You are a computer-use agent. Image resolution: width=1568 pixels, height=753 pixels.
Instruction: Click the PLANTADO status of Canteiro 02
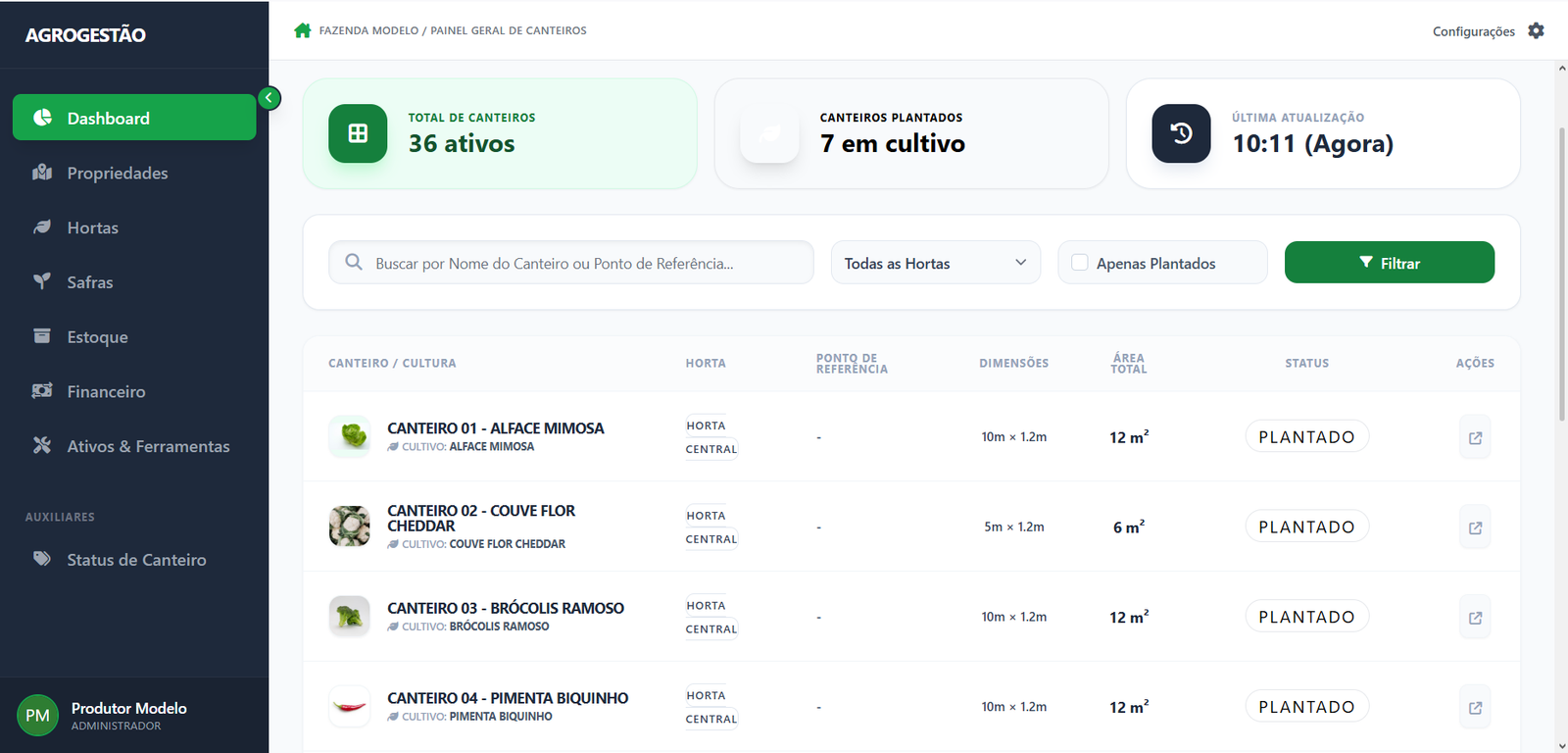[x=1306, y=527]
